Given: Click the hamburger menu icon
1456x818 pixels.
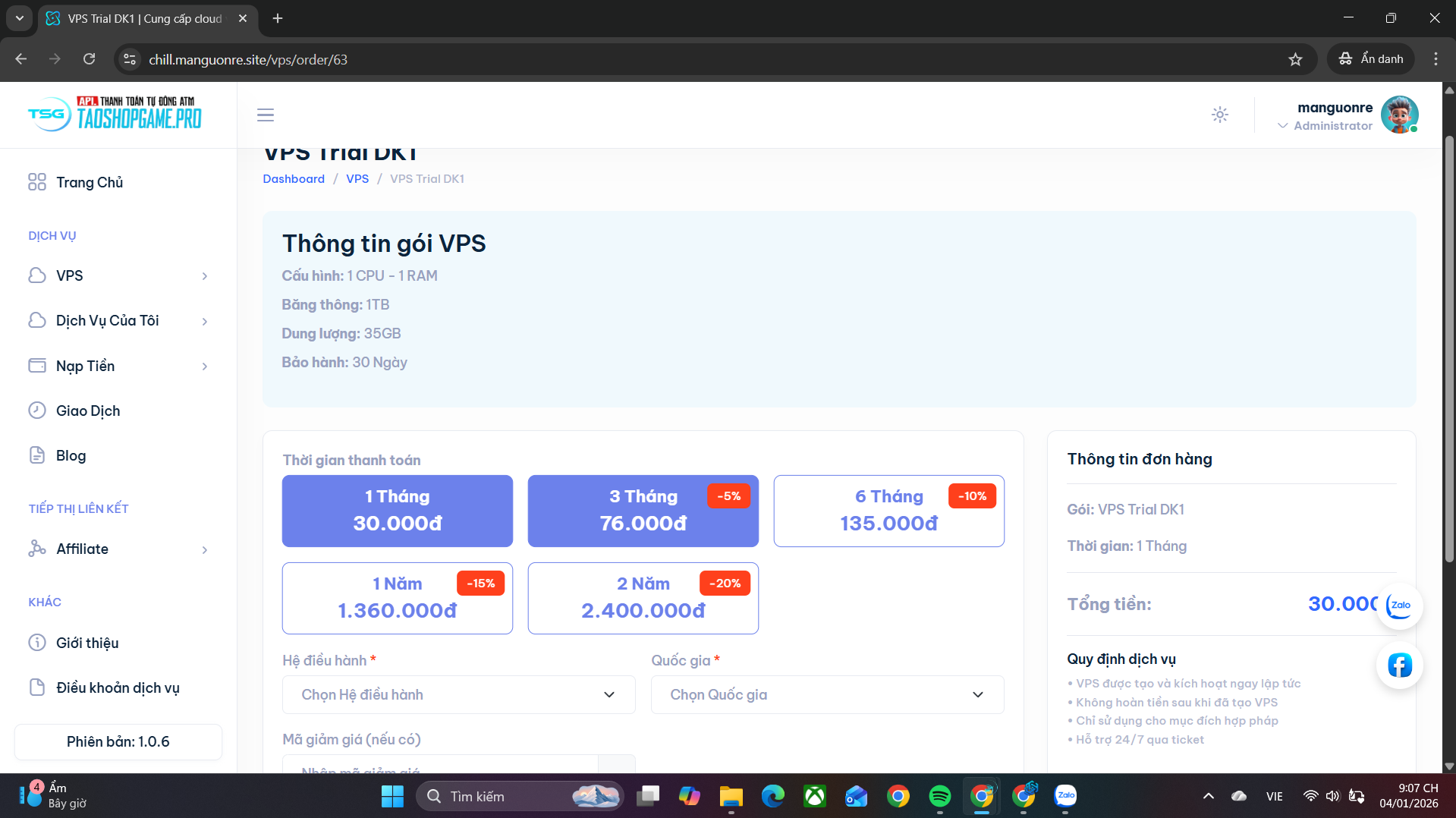Looking at the screenshot, I should tap(265, 115).
